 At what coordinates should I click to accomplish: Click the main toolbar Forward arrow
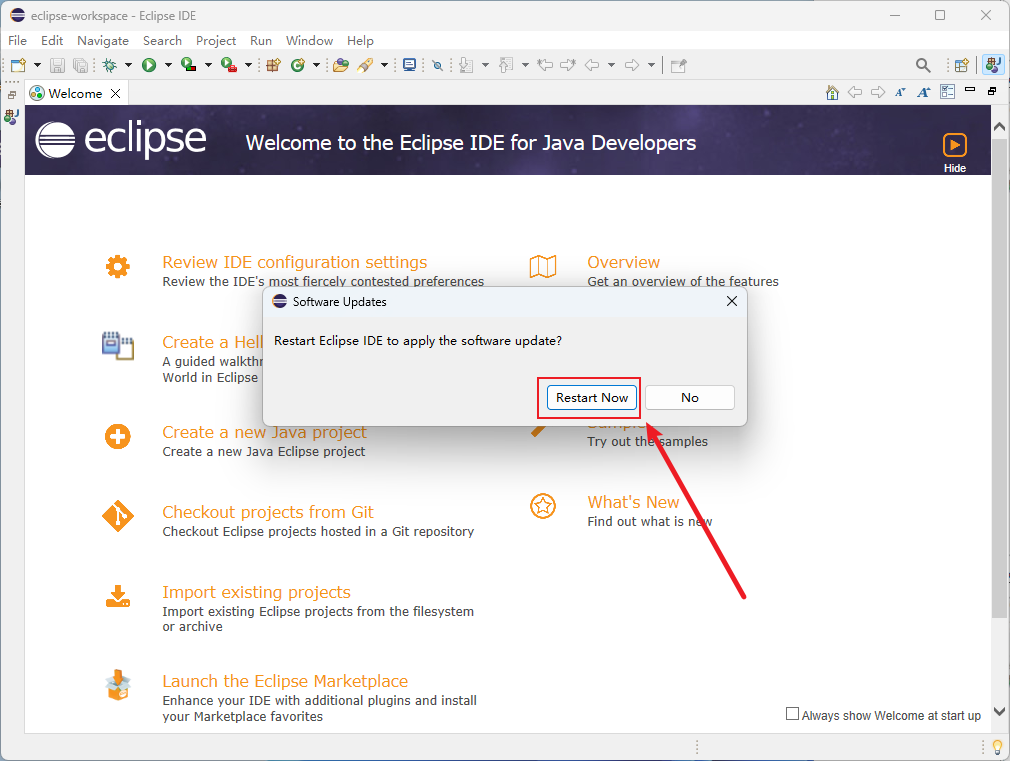633,65
